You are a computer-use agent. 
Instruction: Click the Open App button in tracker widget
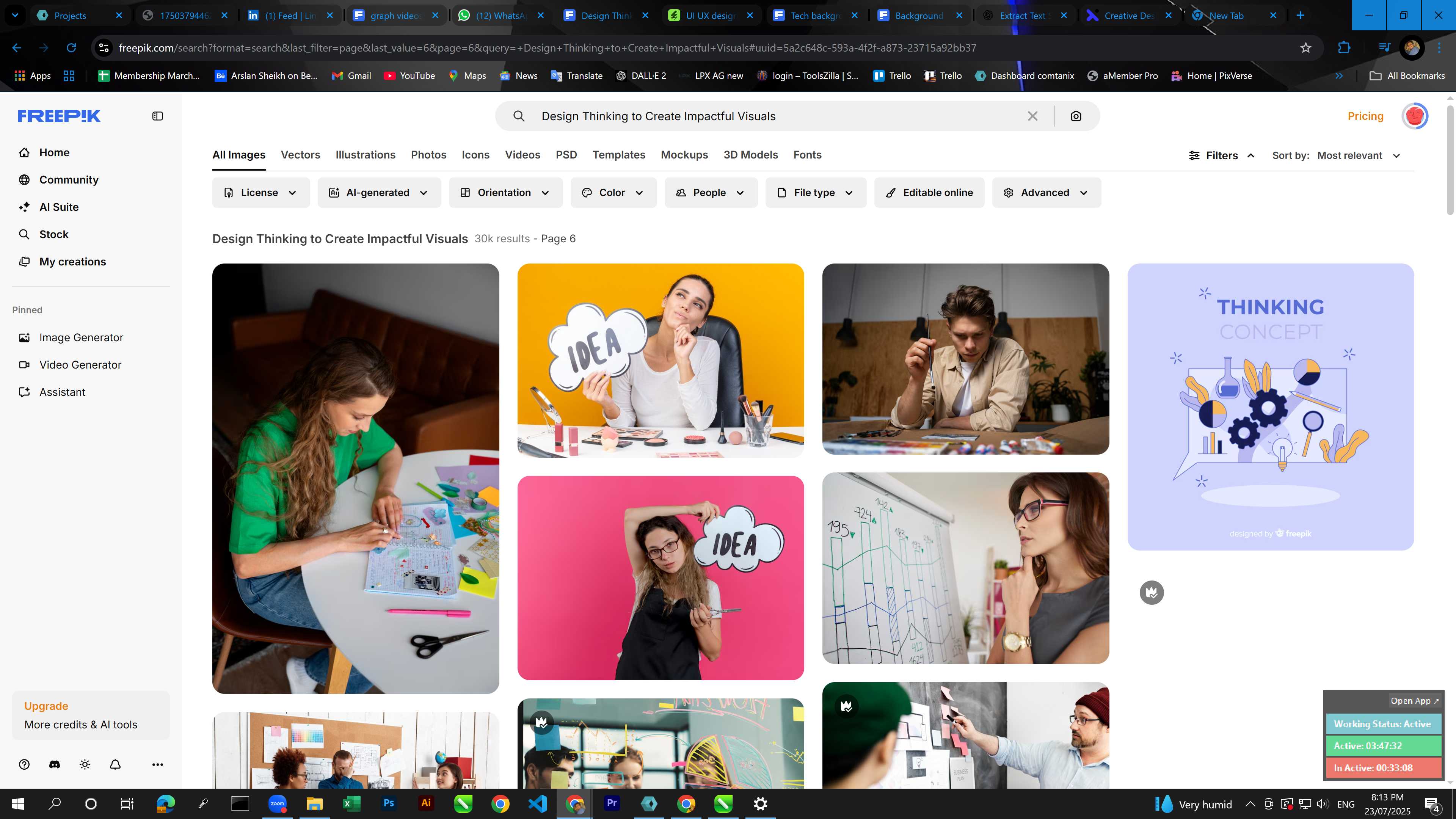[x=1415, y=700]
